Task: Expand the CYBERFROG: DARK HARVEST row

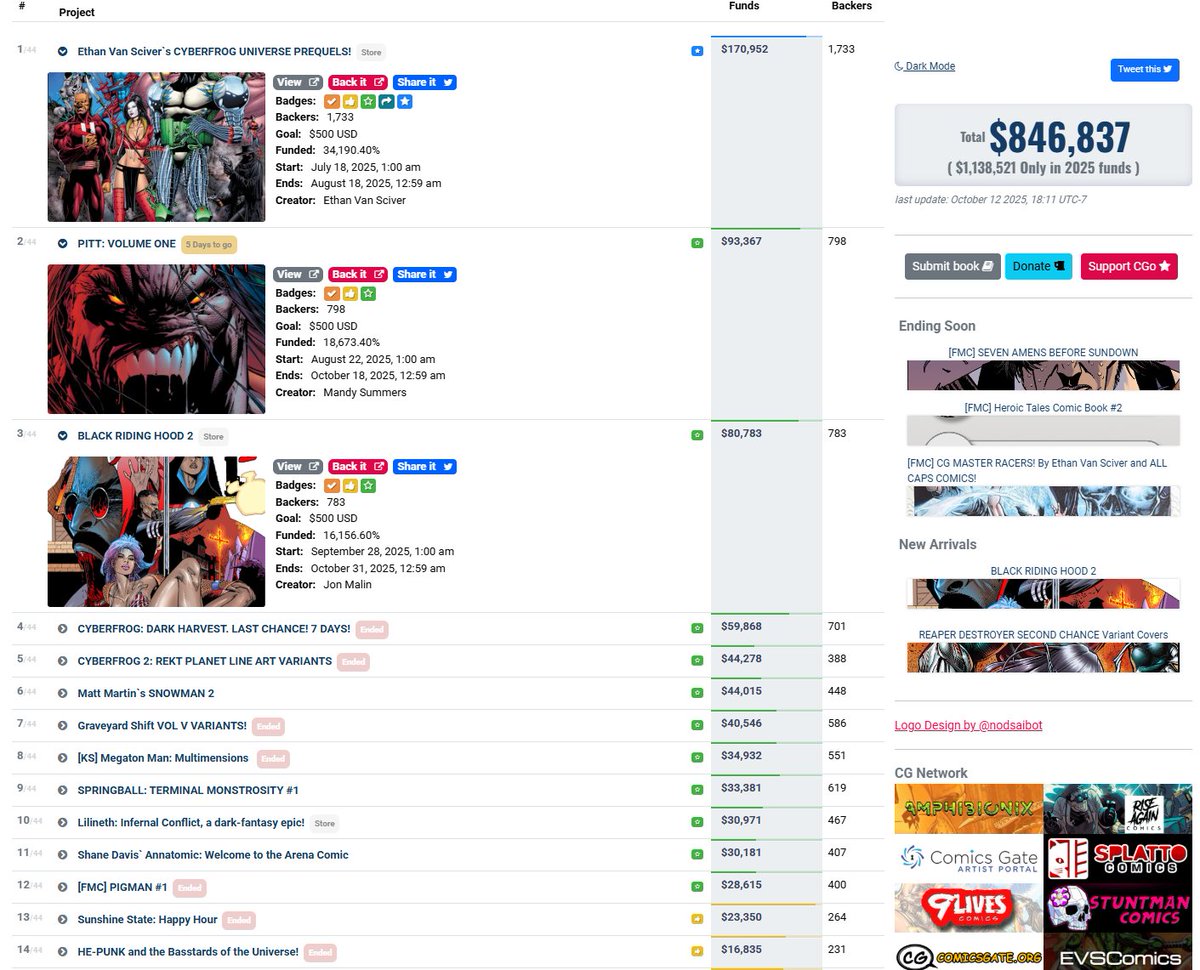Action: [x=62, y=629]
